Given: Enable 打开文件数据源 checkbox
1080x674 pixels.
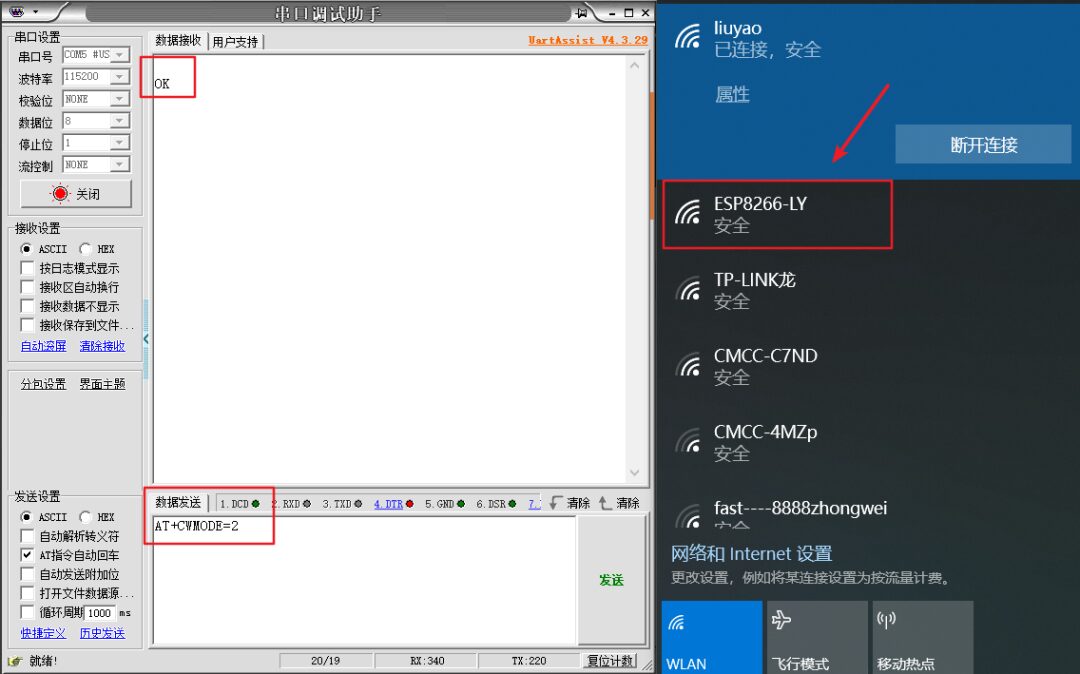Looking at the screenshot, I should 28,593.
